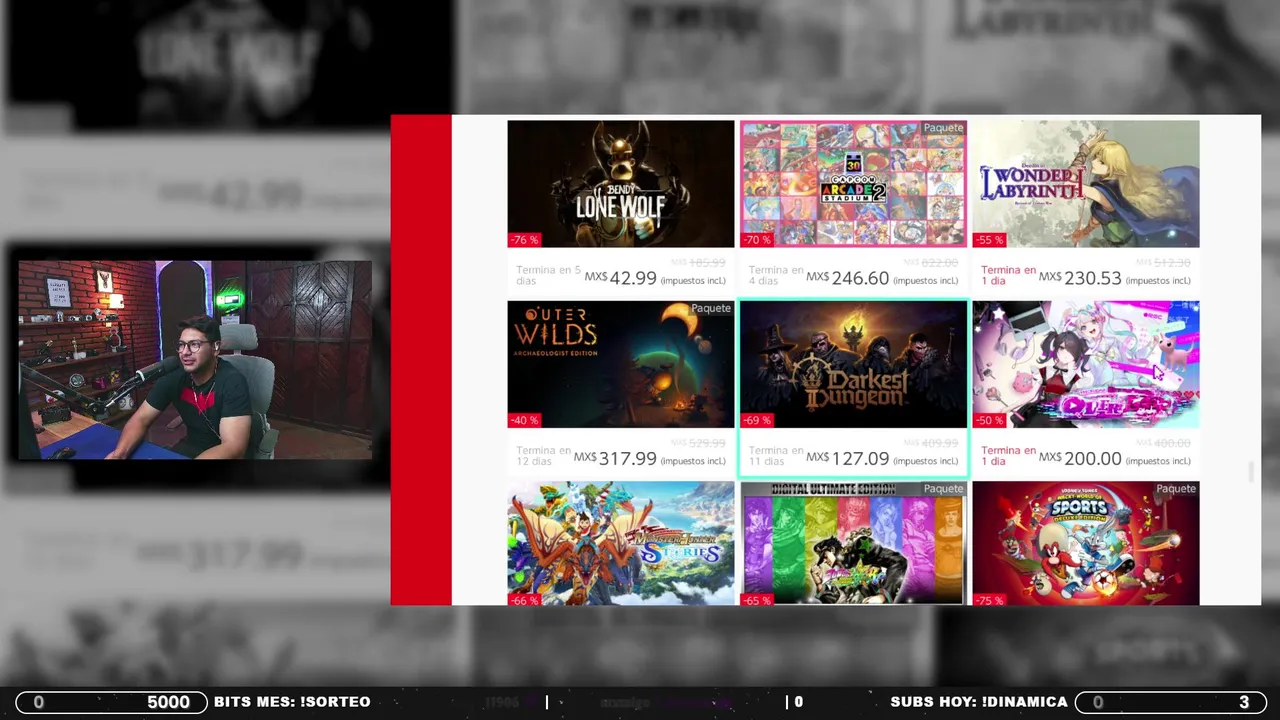
Task: Click the -55 % discount badge
Action: [x=989, y=240]
